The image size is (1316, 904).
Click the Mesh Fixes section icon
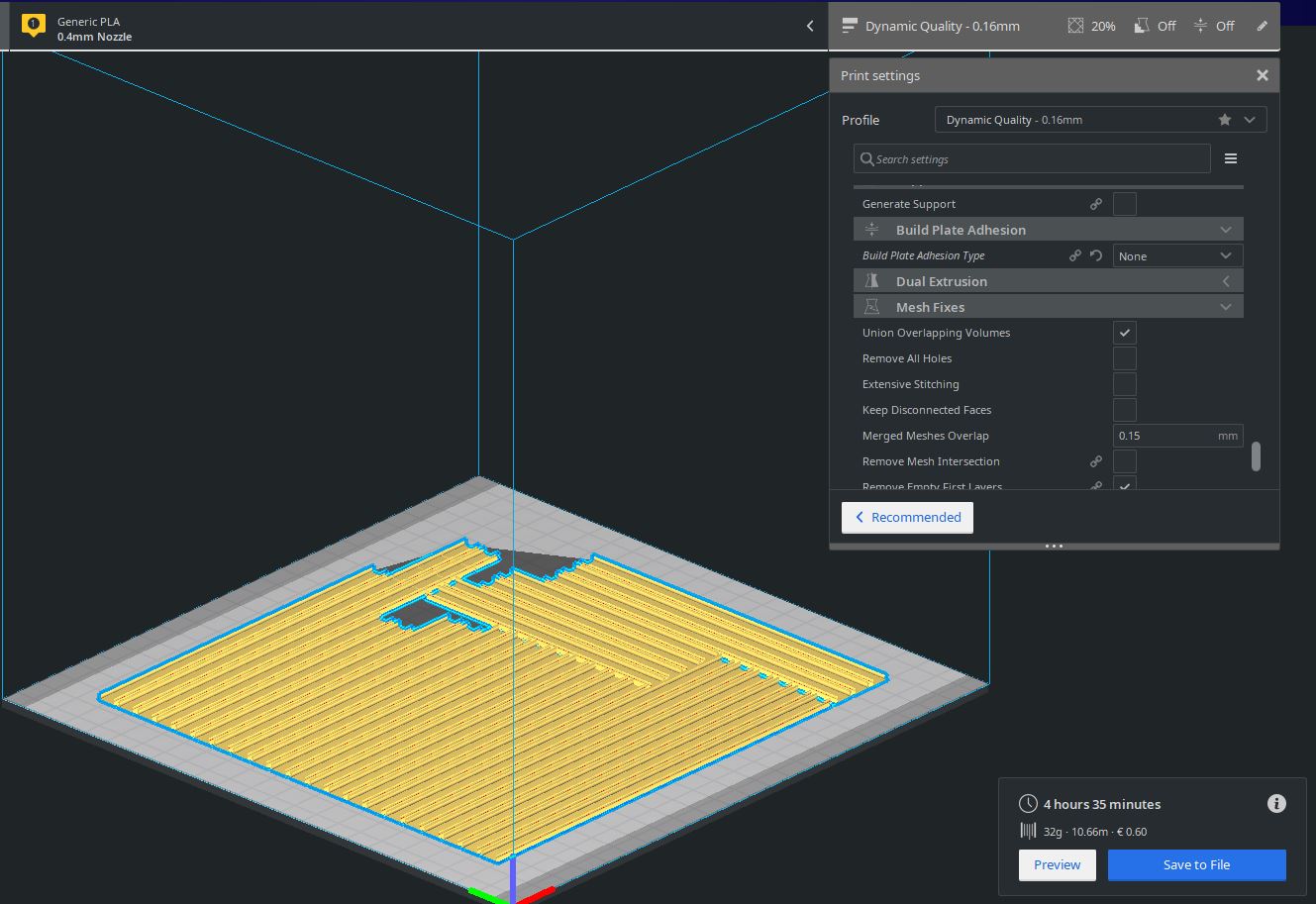tap(871, 307)
